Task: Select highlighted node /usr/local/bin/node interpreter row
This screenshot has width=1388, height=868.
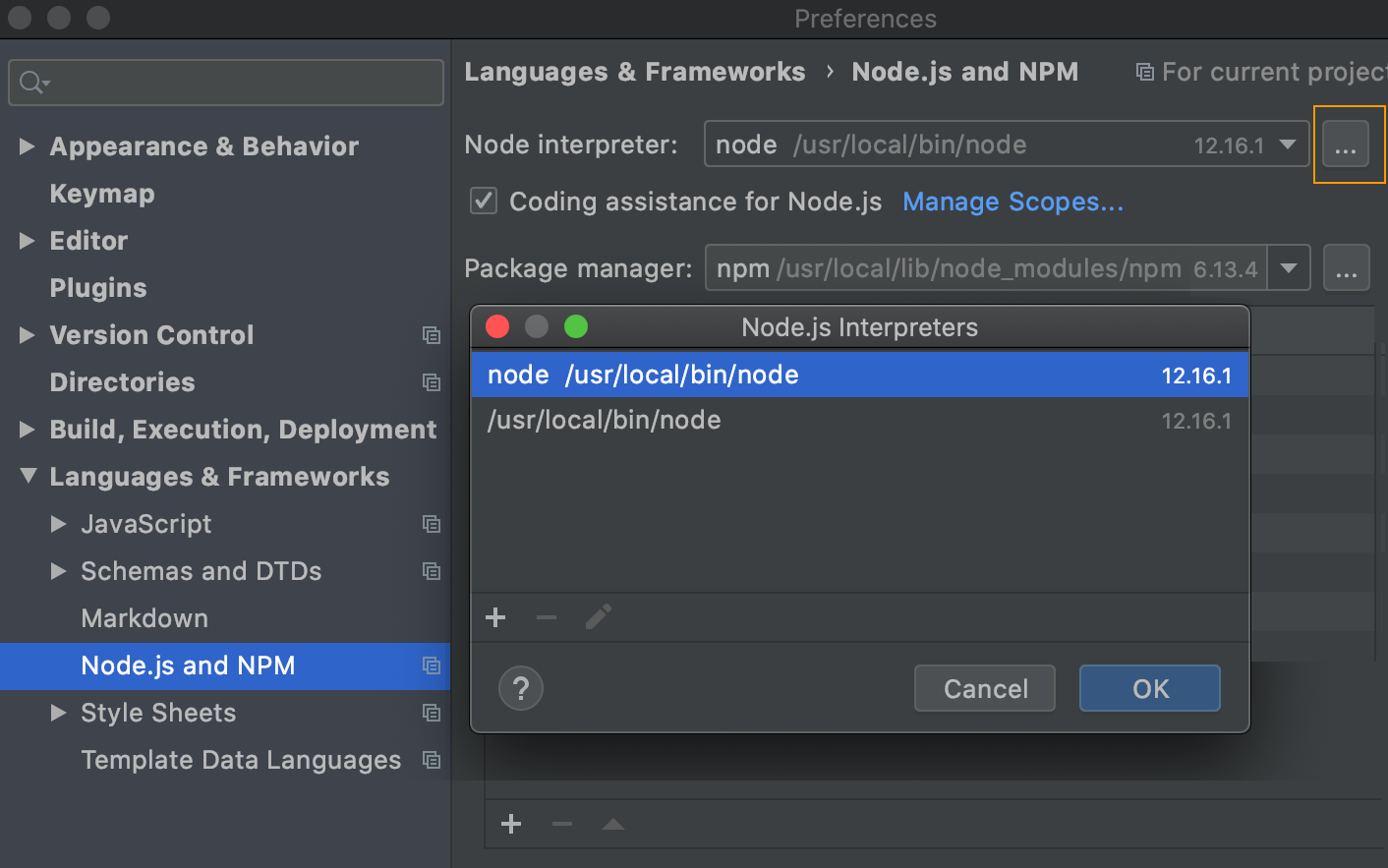Action: pyautogui.click(x=859, y=375)
